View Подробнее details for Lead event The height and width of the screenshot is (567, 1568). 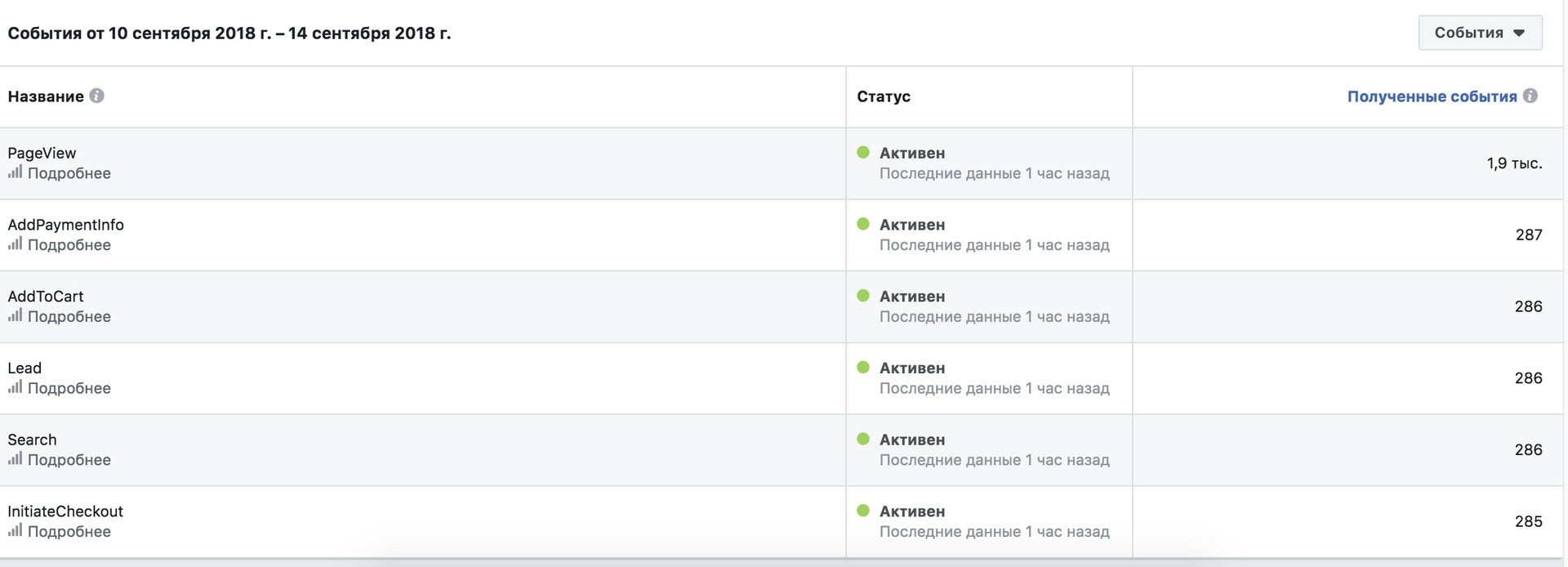pyautogui.click(x=69, y=388)
